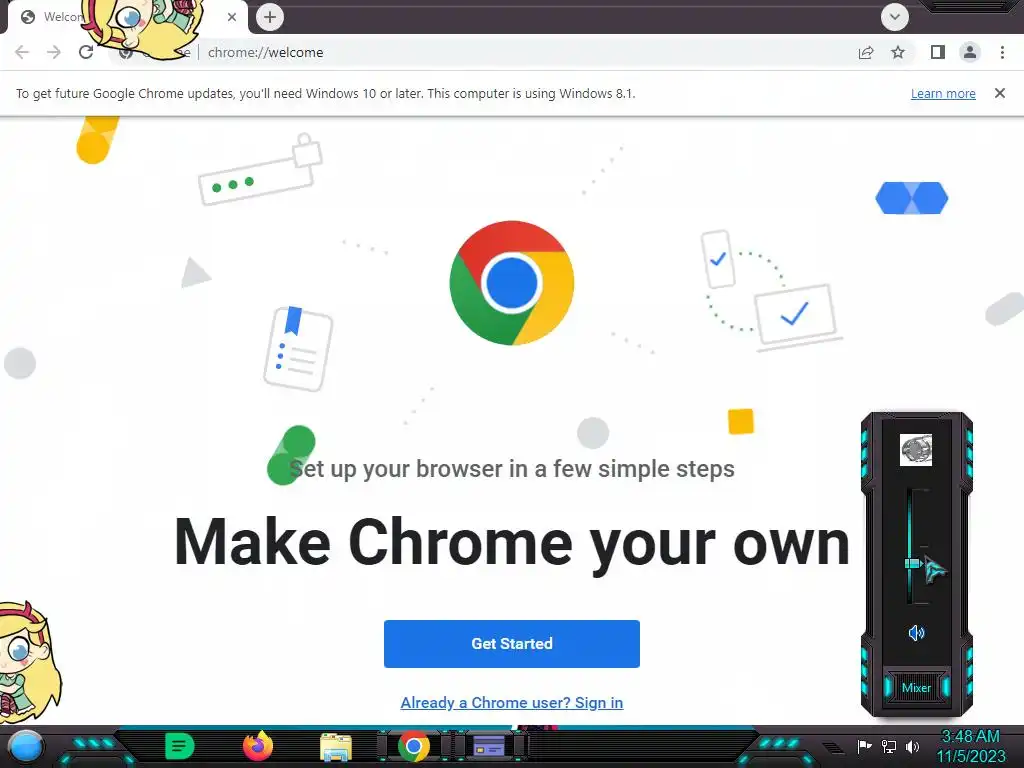Open the Chrome three-dot menu

click(1002, 52)
